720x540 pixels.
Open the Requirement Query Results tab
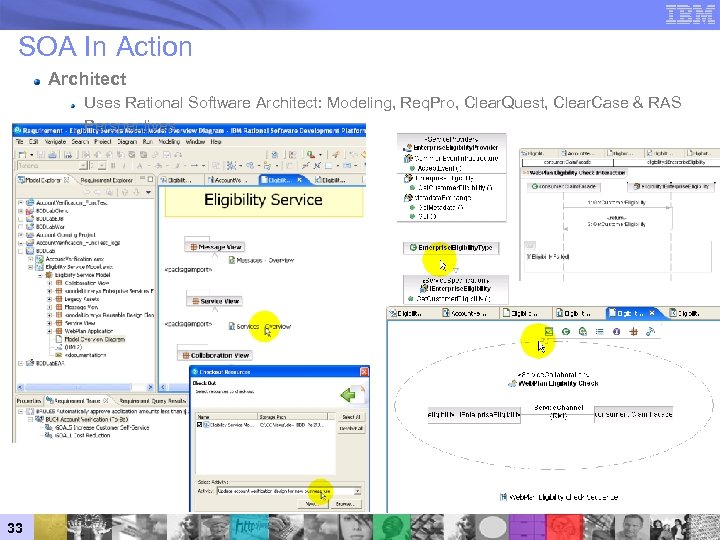pyautogui.click(x=152, y=401)
